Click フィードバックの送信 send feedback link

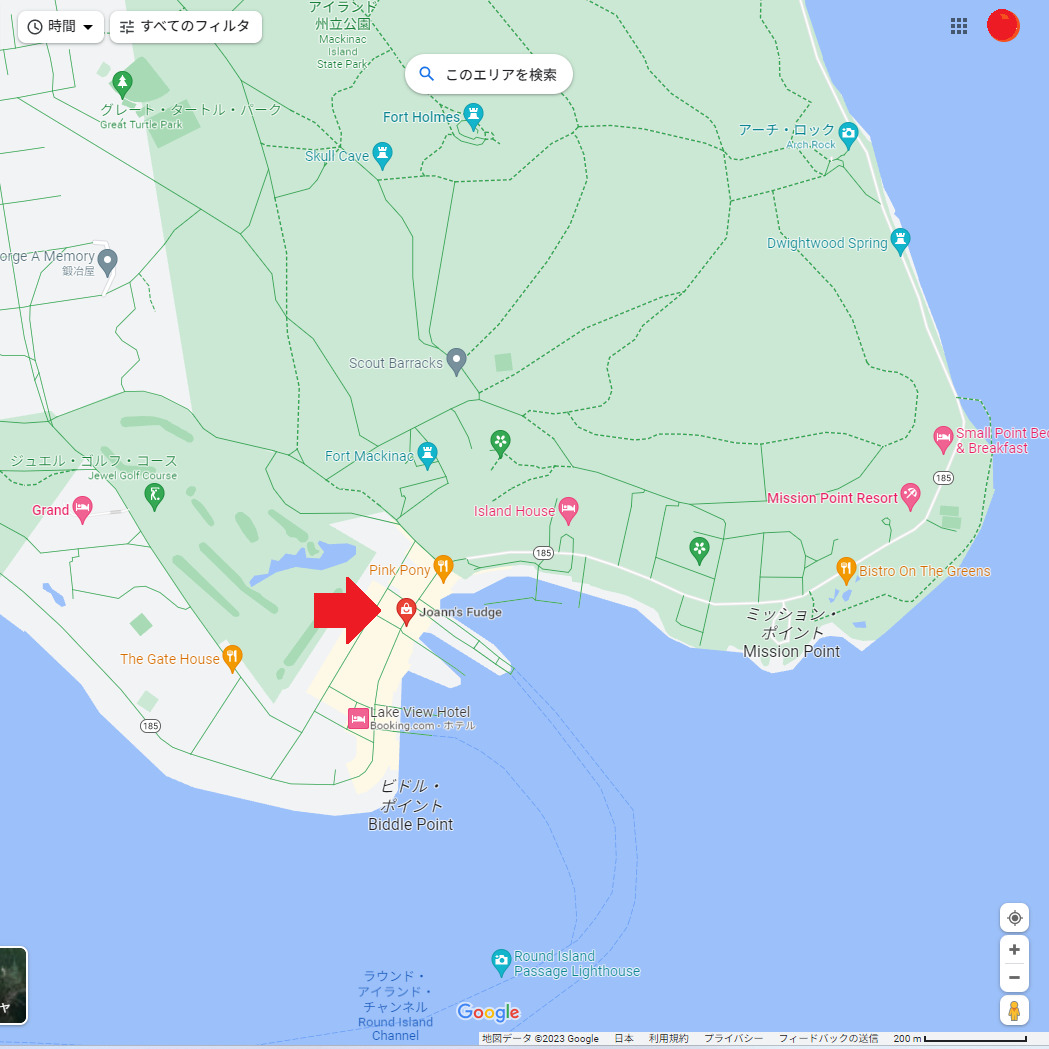828,1038
